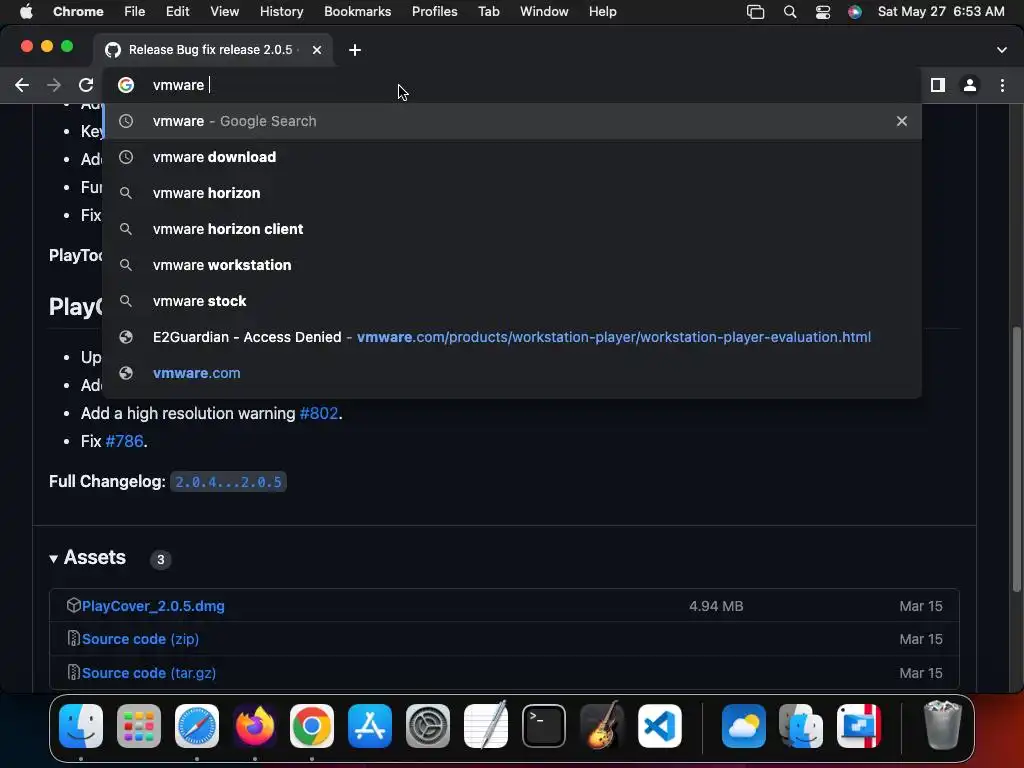The width and height of the screenshot is (1024, 768).
Task: Open Migration Assistant icon in Dock
Action: pos(801,726)
